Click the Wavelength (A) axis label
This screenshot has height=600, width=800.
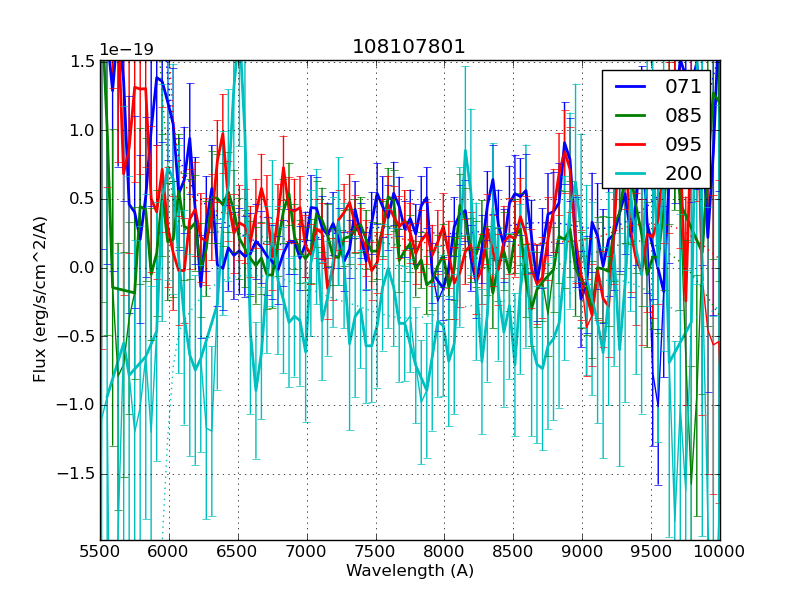coord(410,571)
